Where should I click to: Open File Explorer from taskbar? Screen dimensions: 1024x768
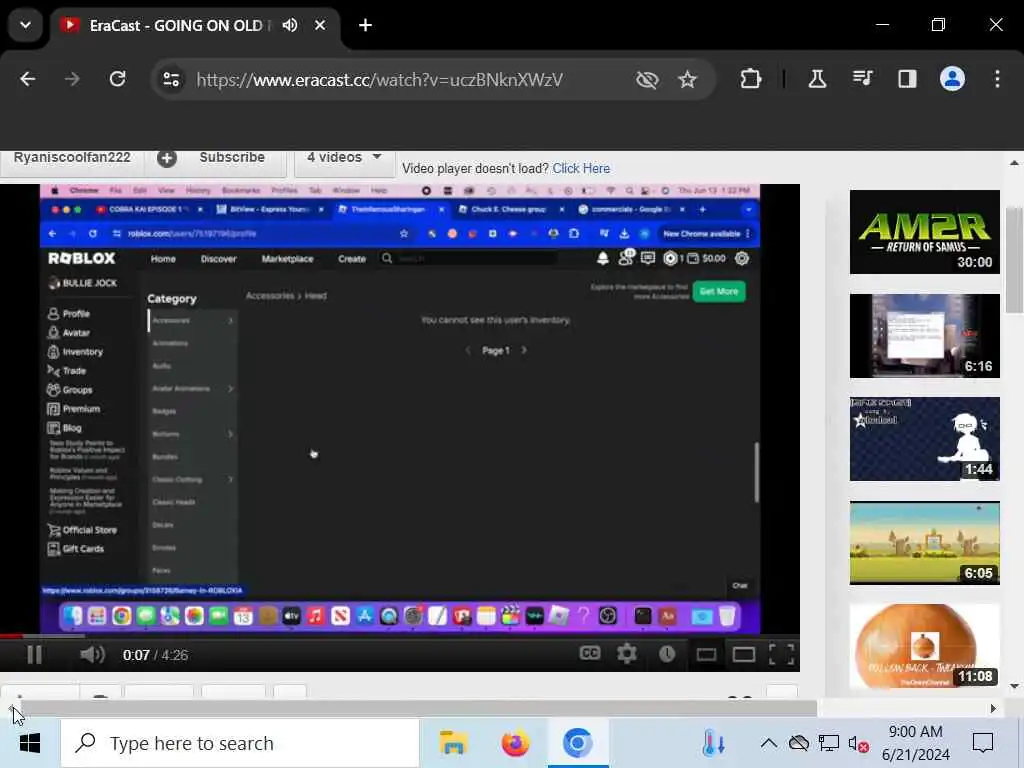453,743
